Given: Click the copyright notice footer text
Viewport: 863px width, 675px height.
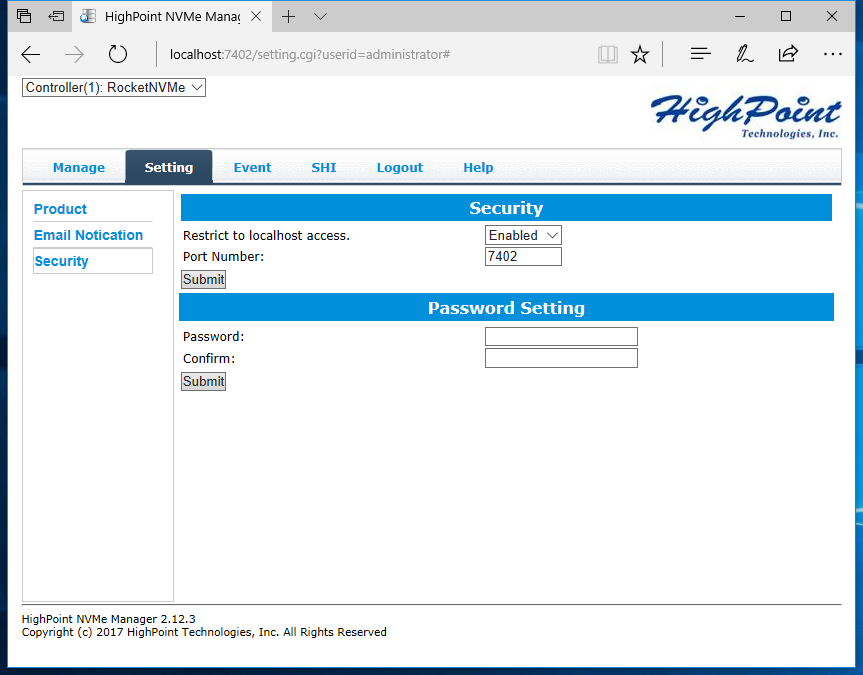Looking at the screenshot, I should click(x=204, y=632).
